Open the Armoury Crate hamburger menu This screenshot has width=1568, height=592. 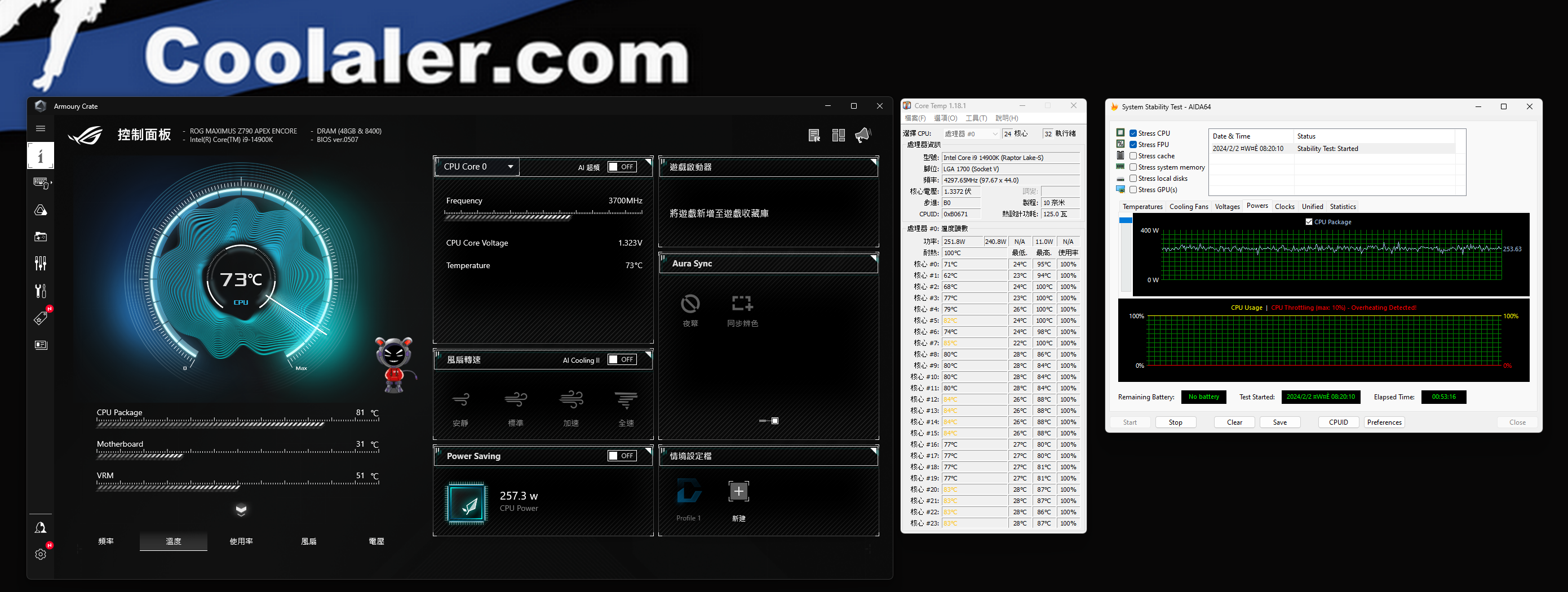41,128
